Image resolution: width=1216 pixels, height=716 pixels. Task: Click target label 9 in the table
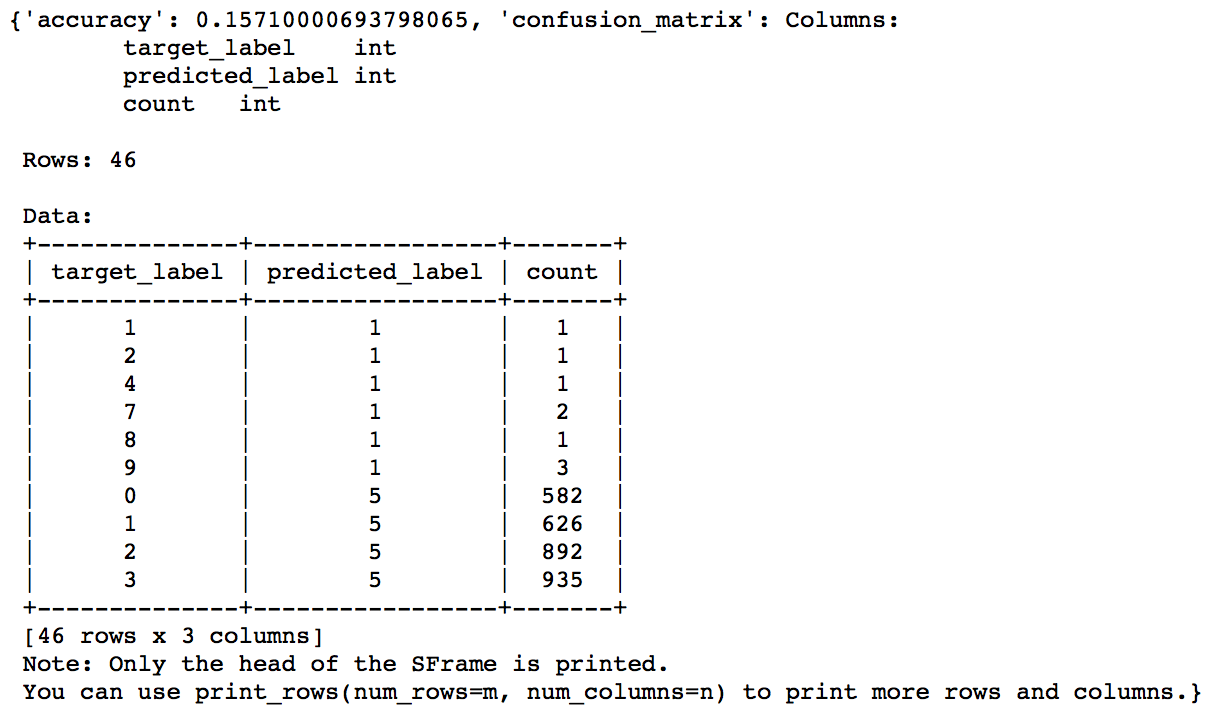pos(130,468)
